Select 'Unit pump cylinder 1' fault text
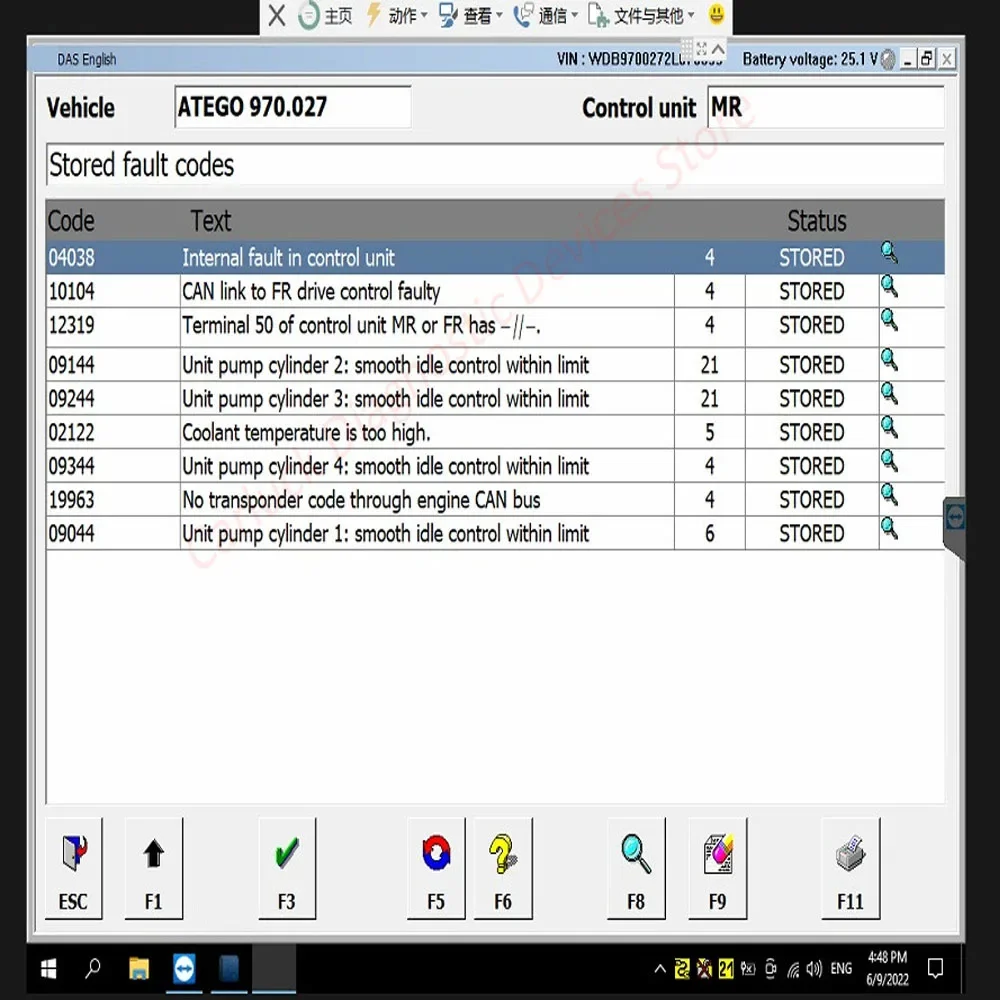The height and width of the screenshot is (1000, 1000). pos(385,534)
